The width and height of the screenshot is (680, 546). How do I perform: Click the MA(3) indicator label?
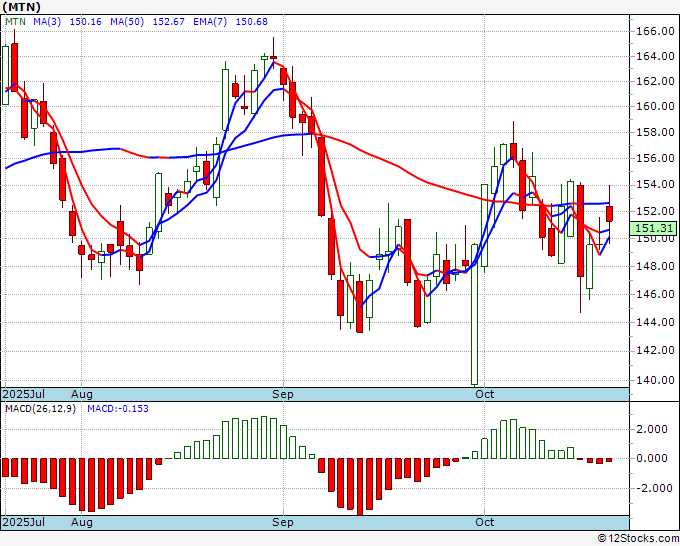click(x=47, y=21)
